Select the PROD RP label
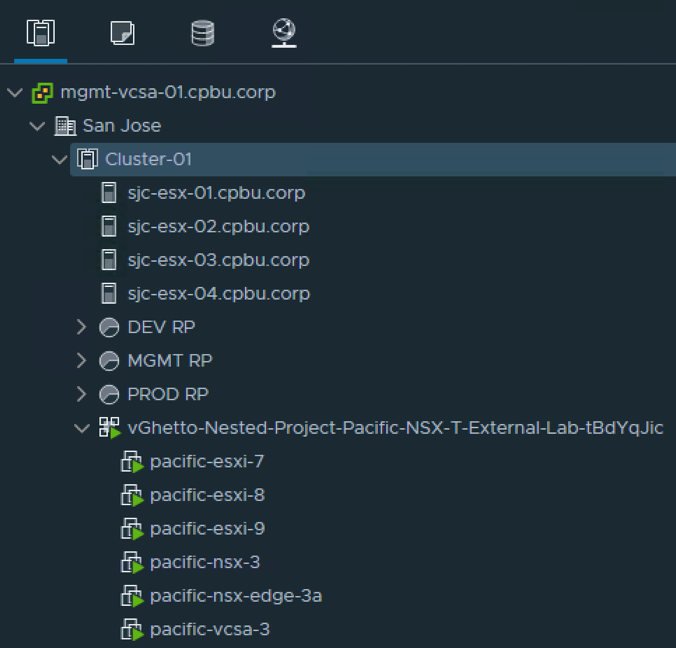 coord(168,394)
